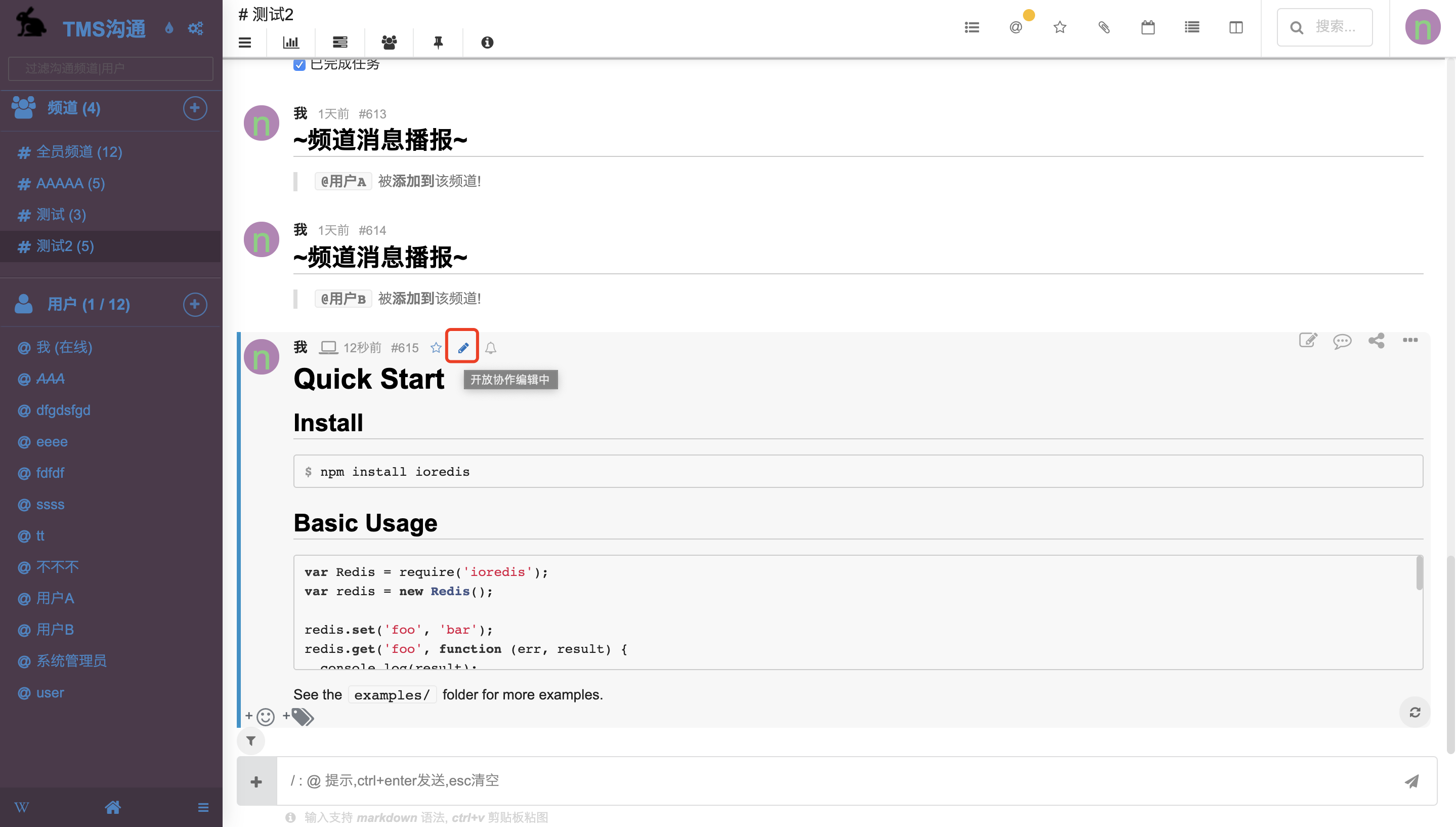Click the 搜索 search field
1456x827 pixels.
[x=1324, y=27]
